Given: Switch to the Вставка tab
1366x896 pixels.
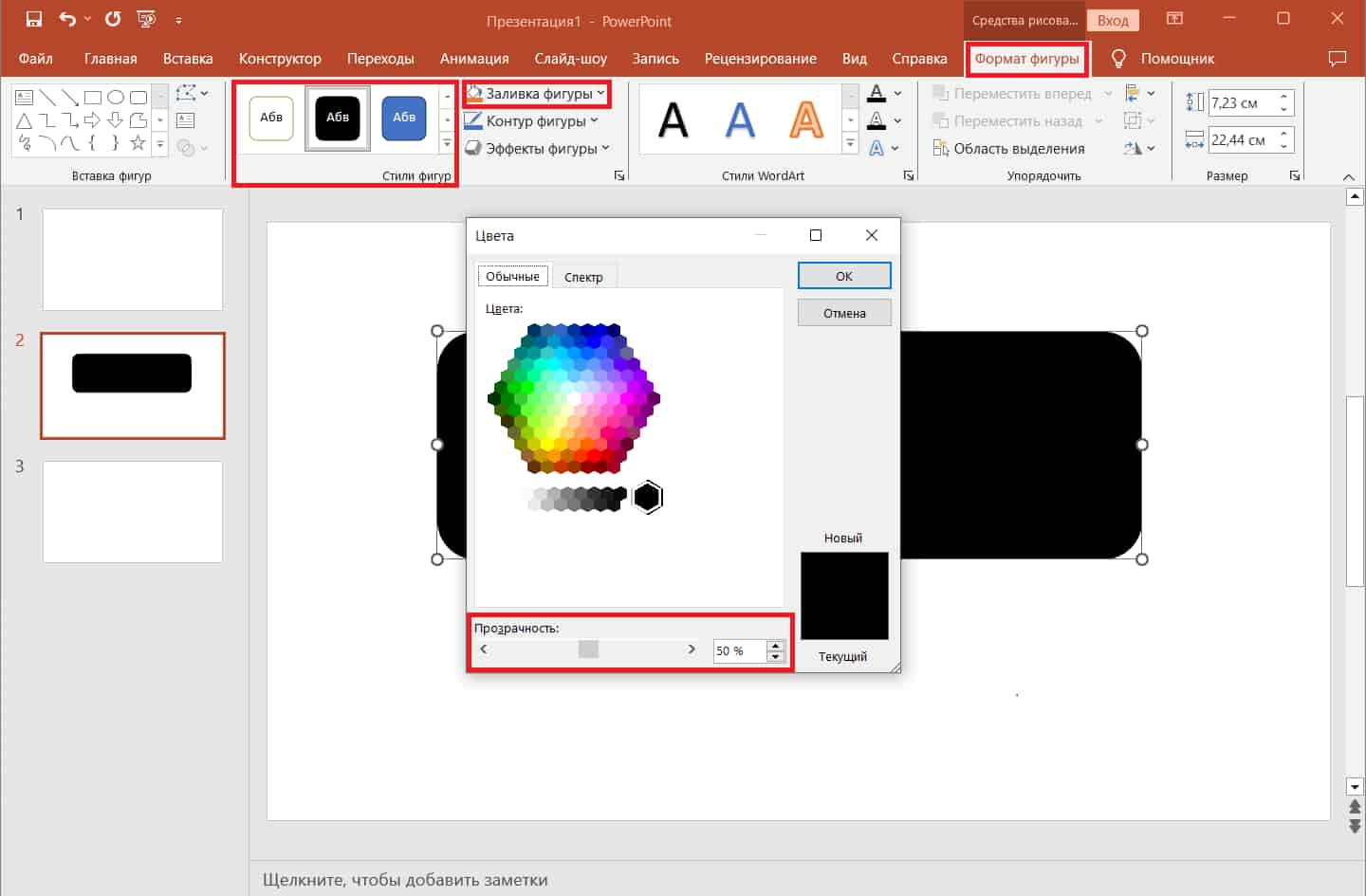Looking at the screenshot, I should pyautogui.click(x=188, y=59).
